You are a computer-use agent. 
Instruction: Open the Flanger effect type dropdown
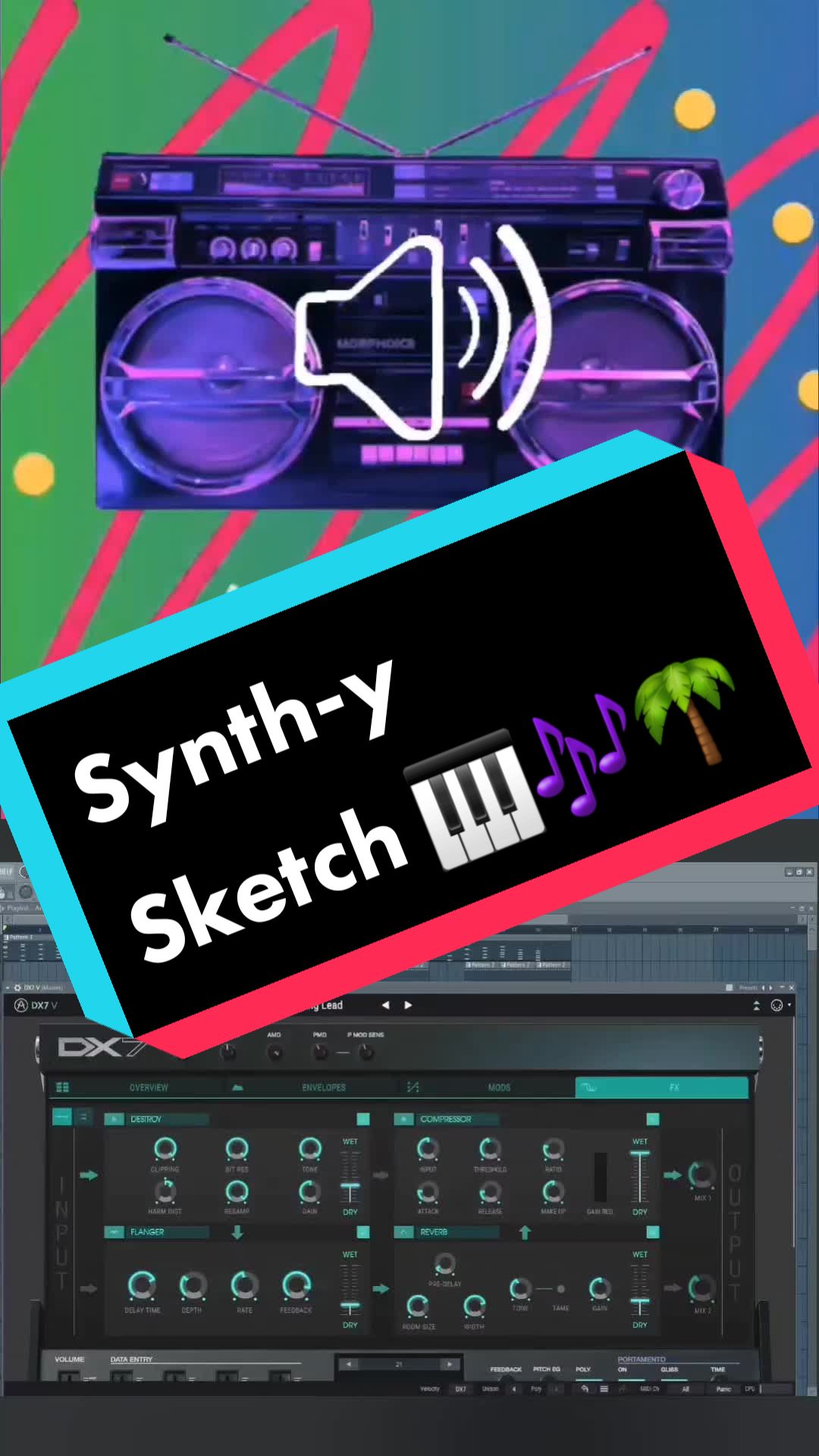pos(167,1232)
